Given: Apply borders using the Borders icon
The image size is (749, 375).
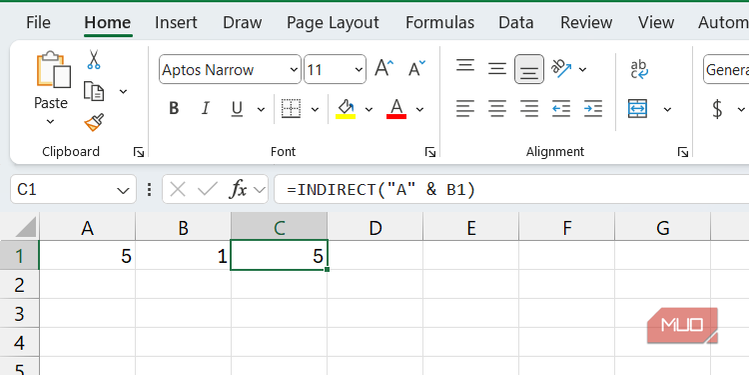Looking at the screenshot, I should [x=291, y=109].
